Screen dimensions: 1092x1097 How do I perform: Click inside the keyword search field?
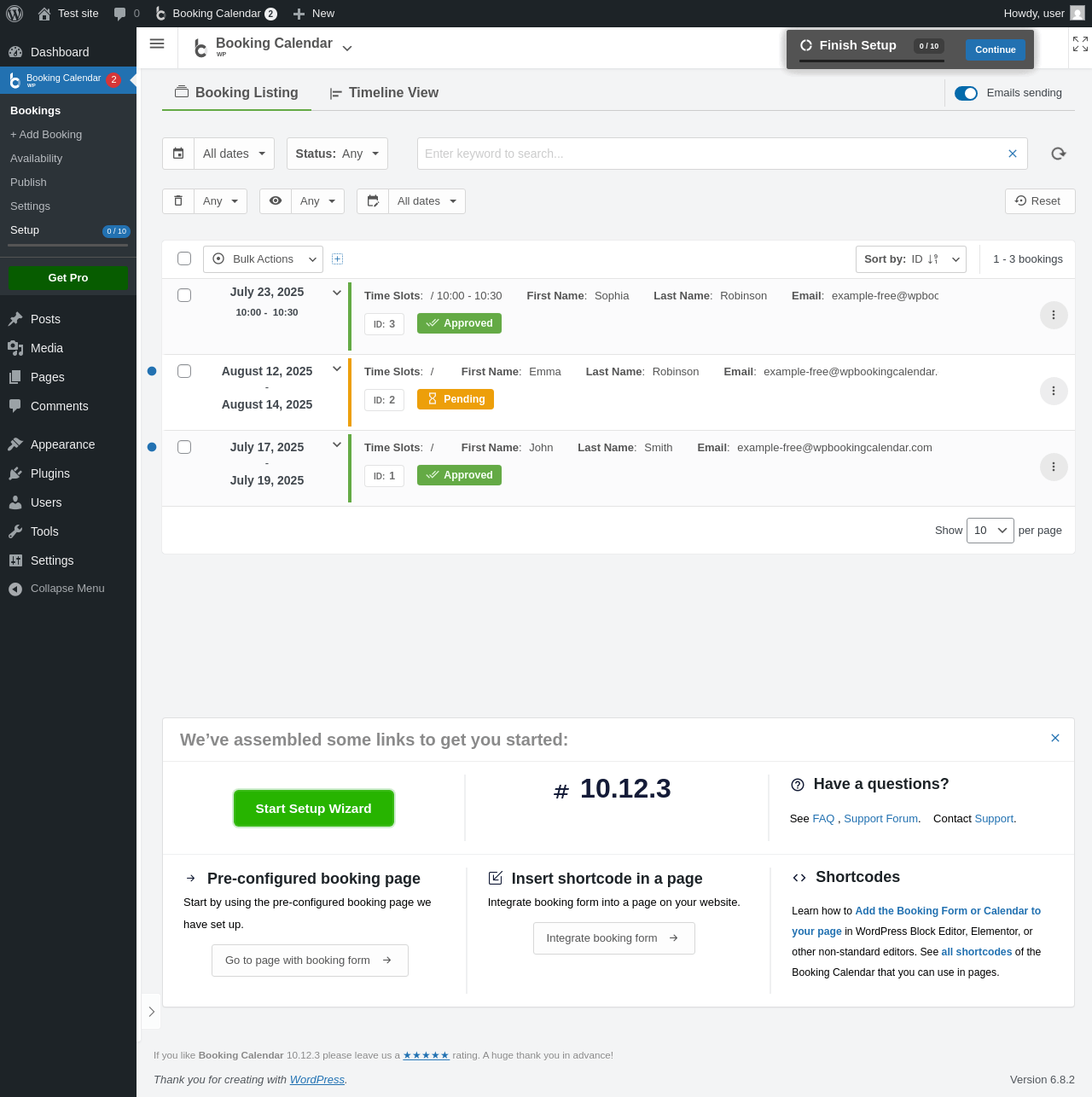[712, 154]
